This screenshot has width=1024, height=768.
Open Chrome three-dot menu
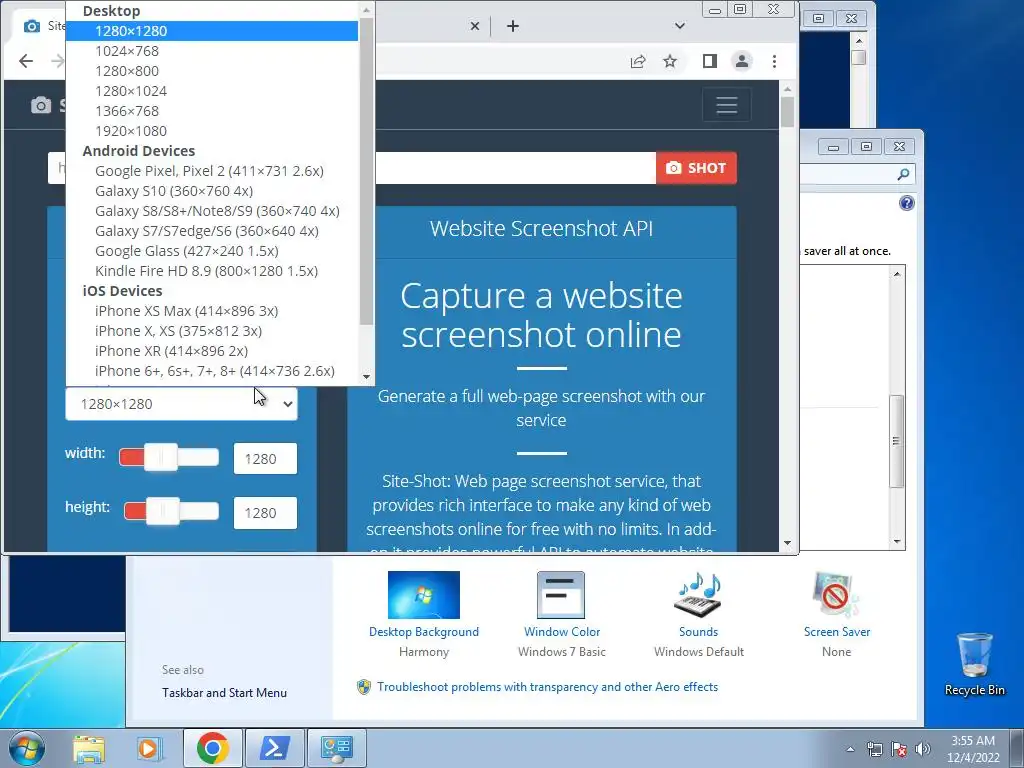pos(775,61)
